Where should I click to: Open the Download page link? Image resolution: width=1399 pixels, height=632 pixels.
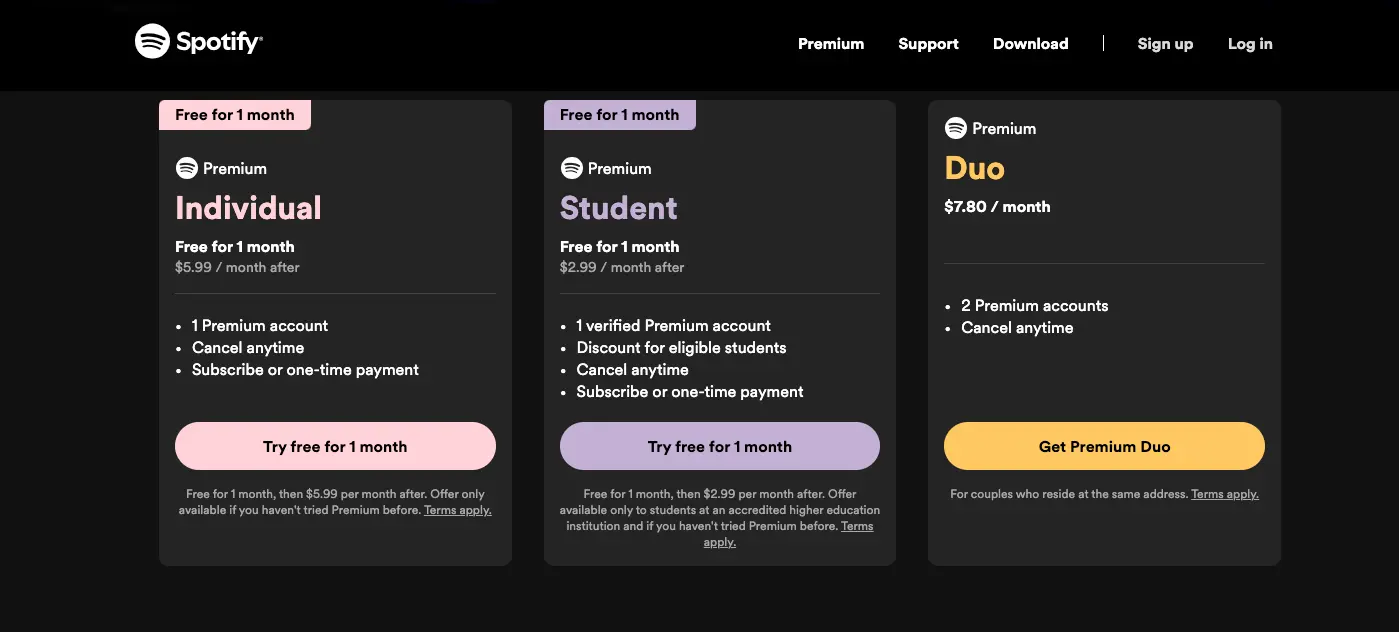coord(1030,44)
